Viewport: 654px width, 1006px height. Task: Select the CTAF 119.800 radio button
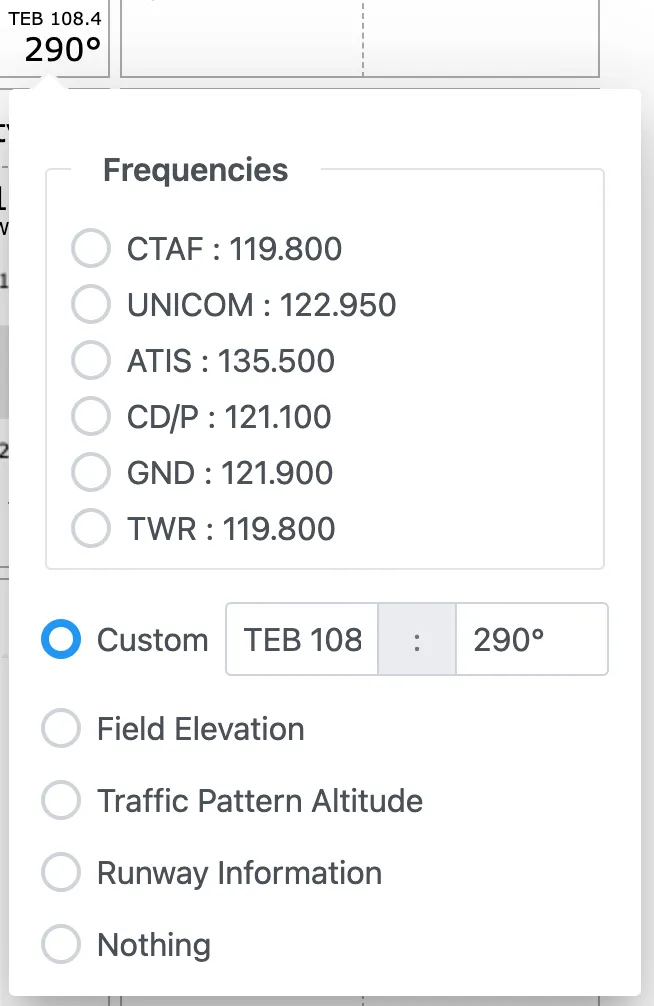tap(91, 249)
